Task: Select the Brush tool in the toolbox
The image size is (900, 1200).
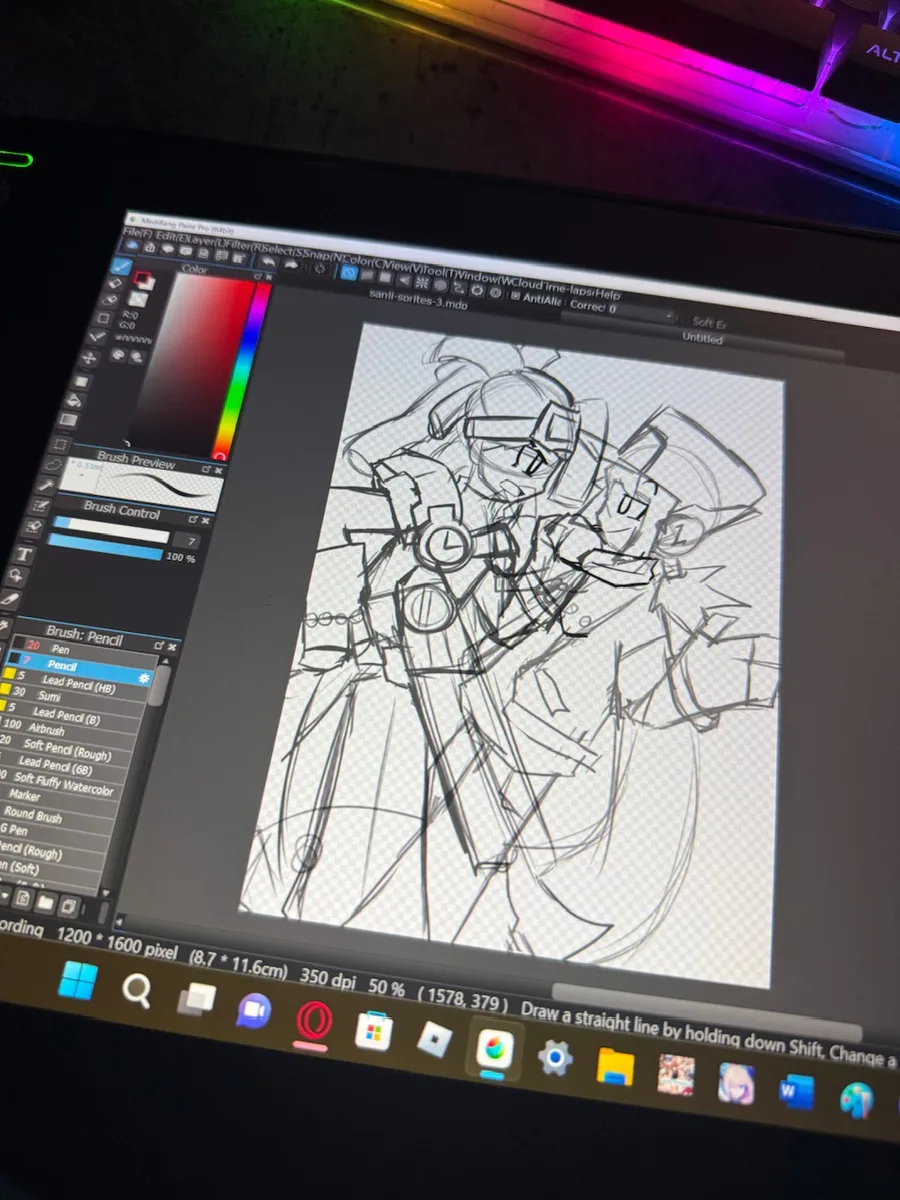Action: pos(121,266)
